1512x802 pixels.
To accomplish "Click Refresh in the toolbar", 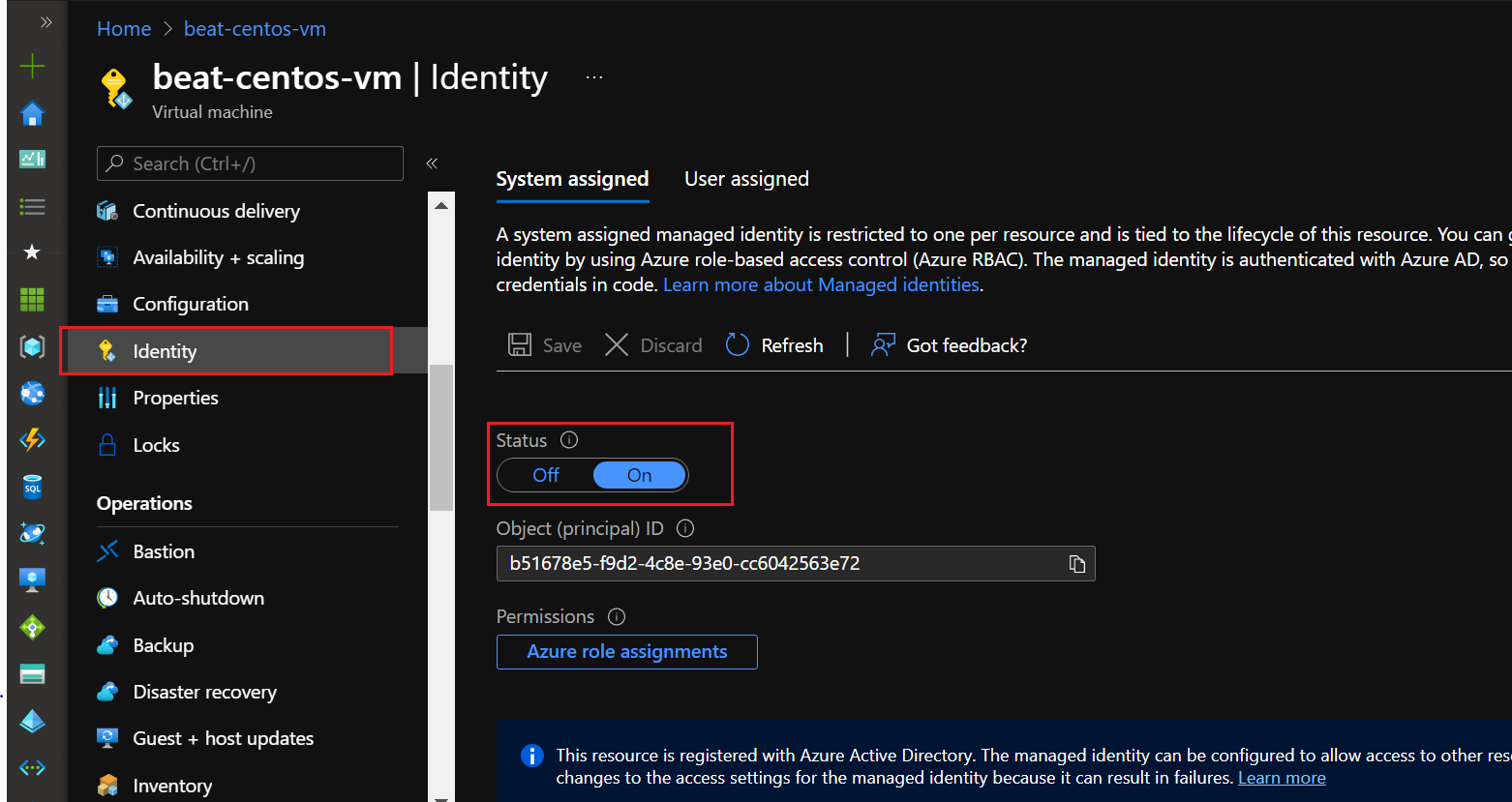I will pos(775,345).
